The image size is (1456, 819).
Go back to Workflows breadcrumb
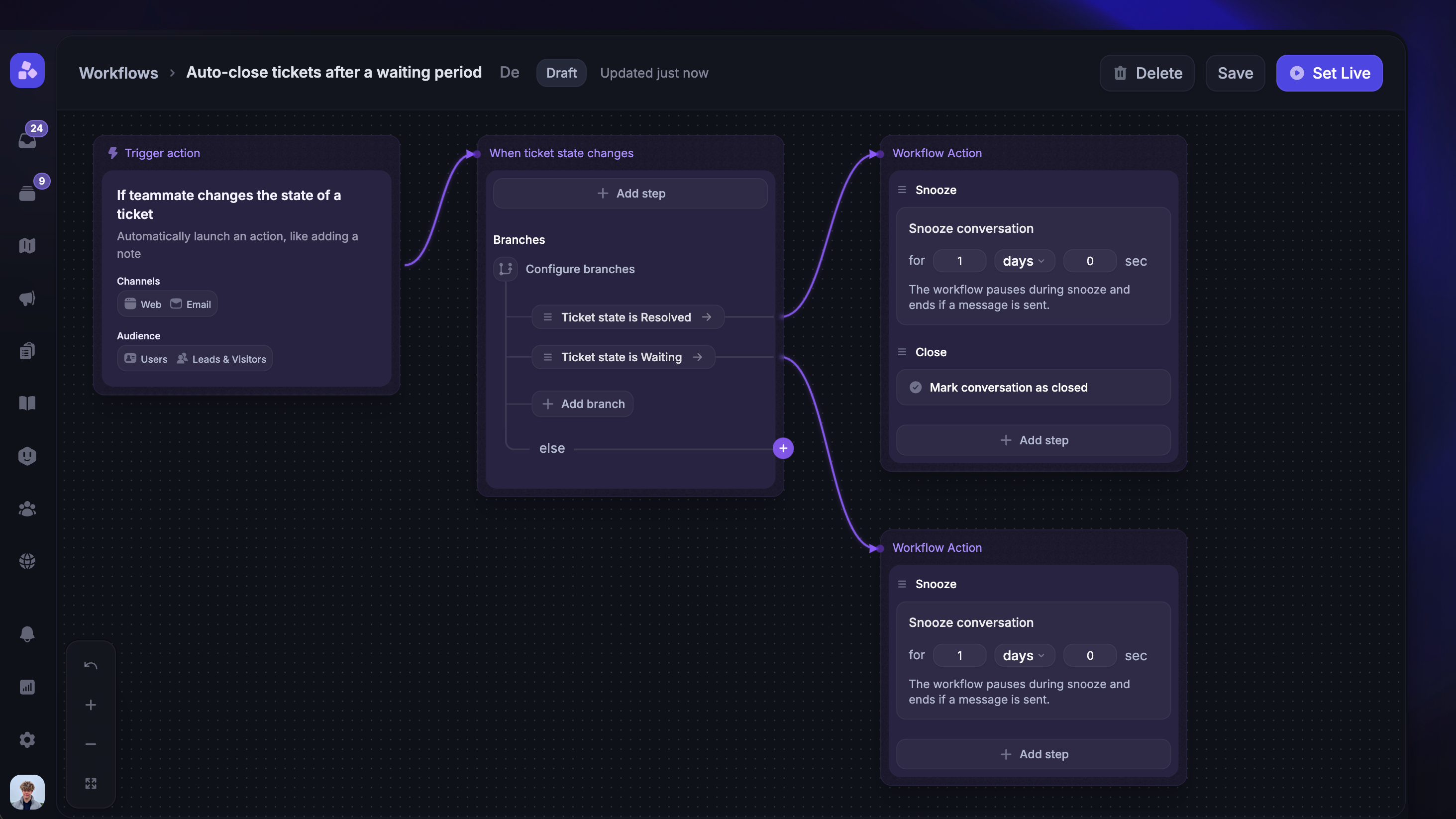click(x=119, y=73)
